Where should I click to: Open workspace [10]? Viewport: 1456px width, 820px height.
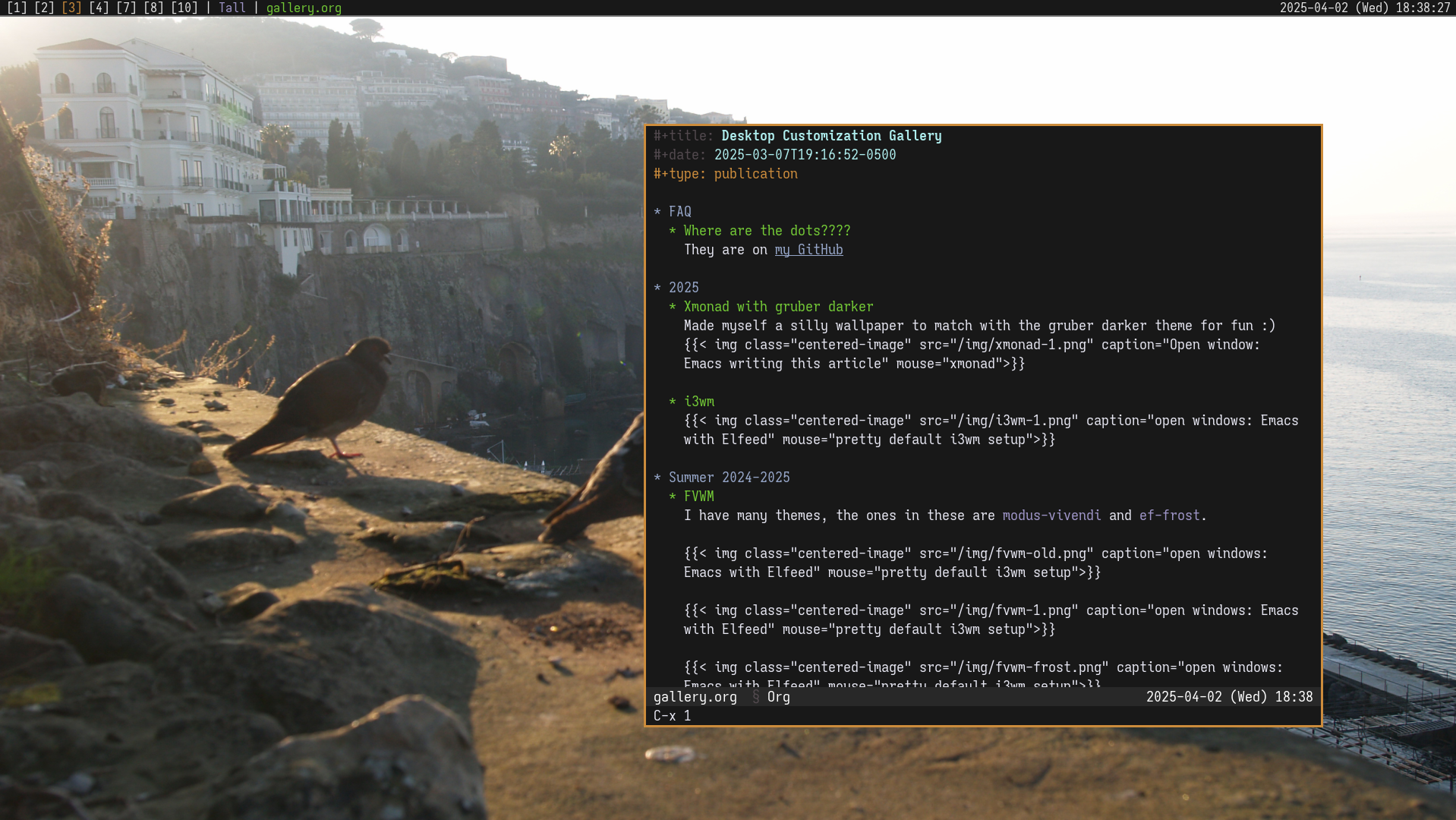coord(184,8)
